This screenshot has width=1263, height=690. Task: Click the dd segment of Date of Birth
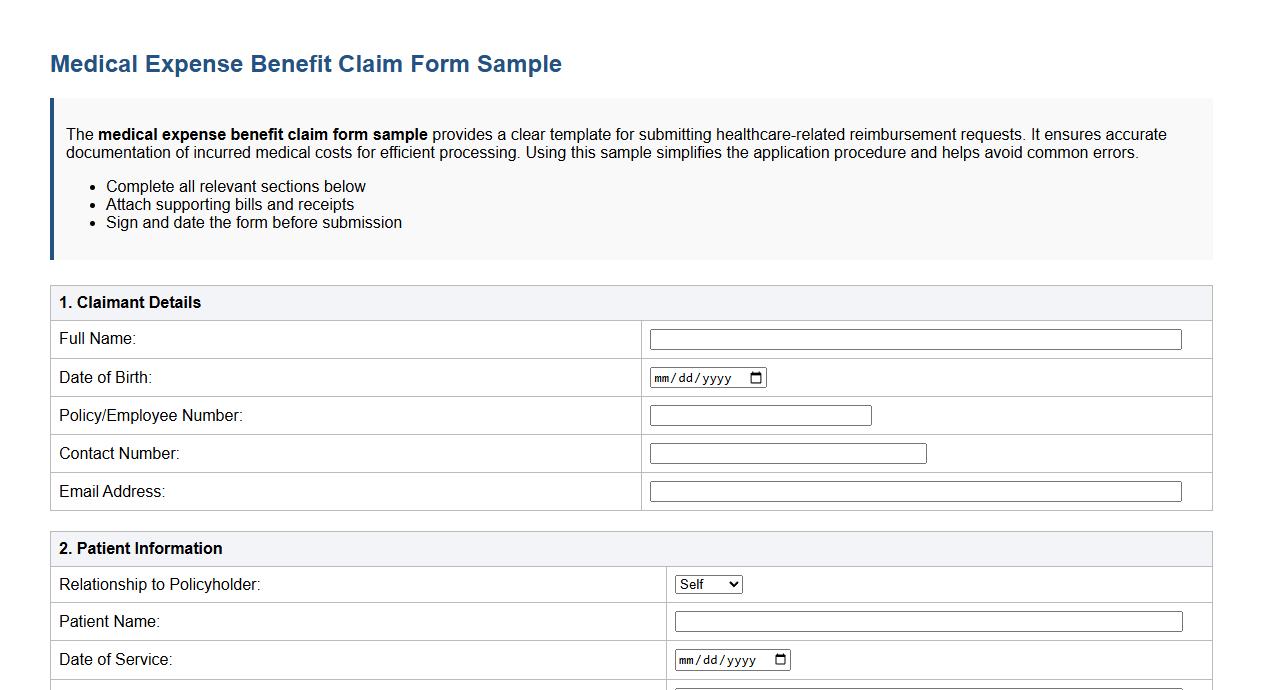click(x=686, y=377)
